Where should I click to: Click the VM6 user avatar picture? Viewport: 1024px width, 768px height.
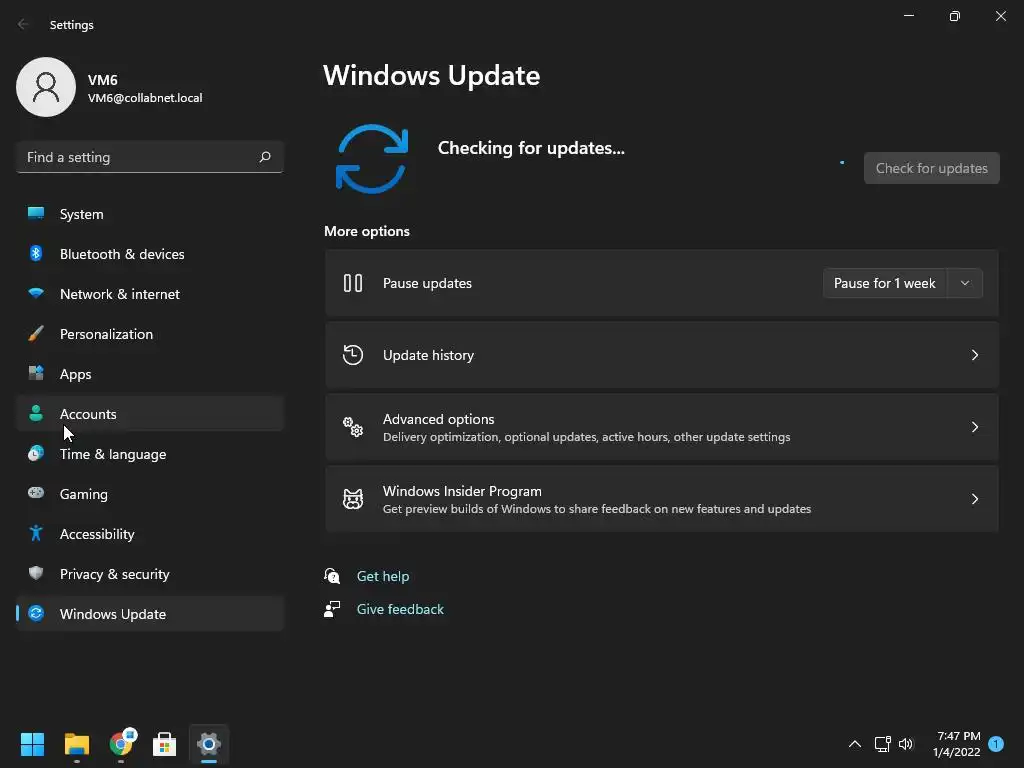46,87
